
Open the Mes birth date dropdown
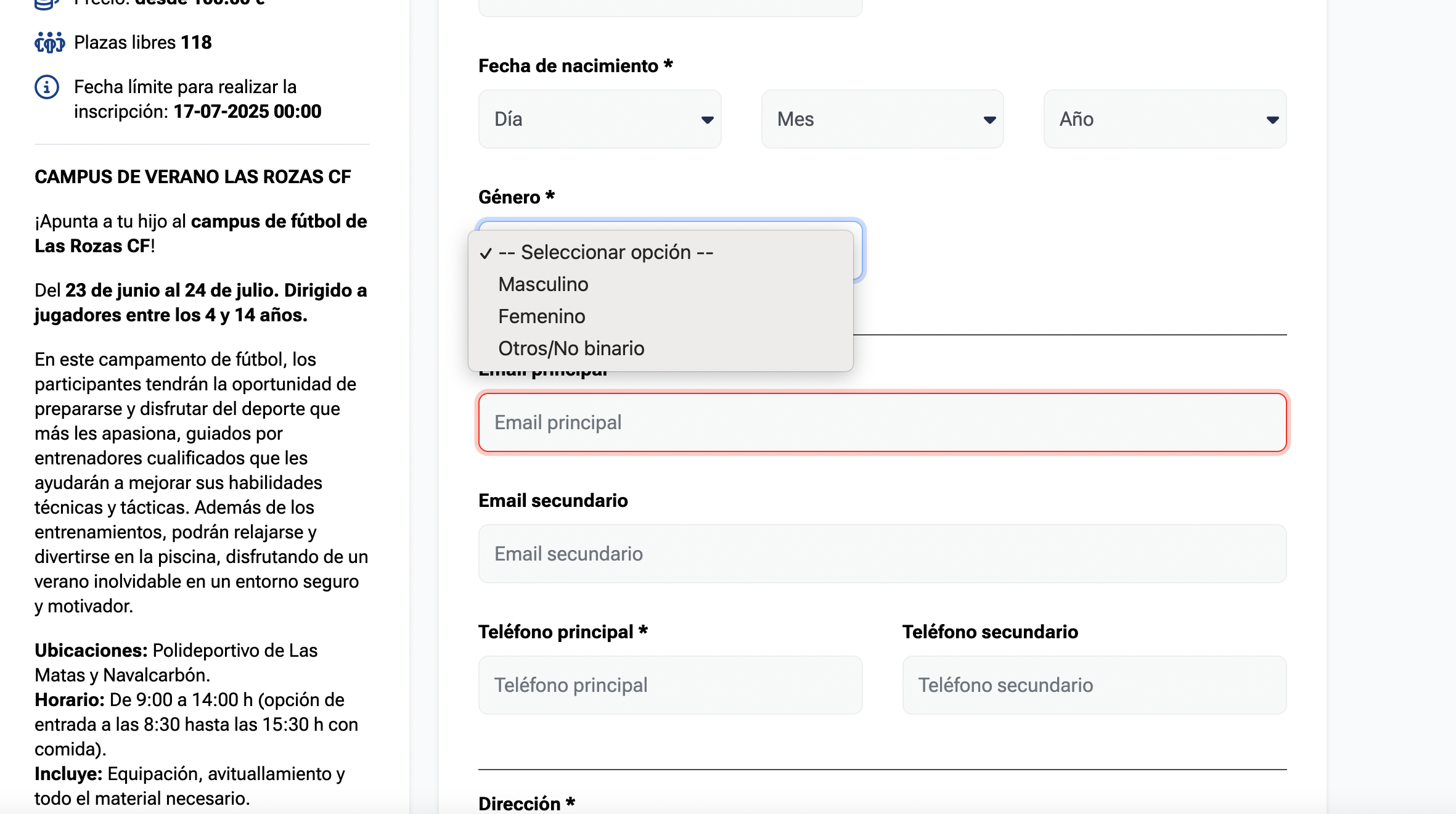coord(881,119)
